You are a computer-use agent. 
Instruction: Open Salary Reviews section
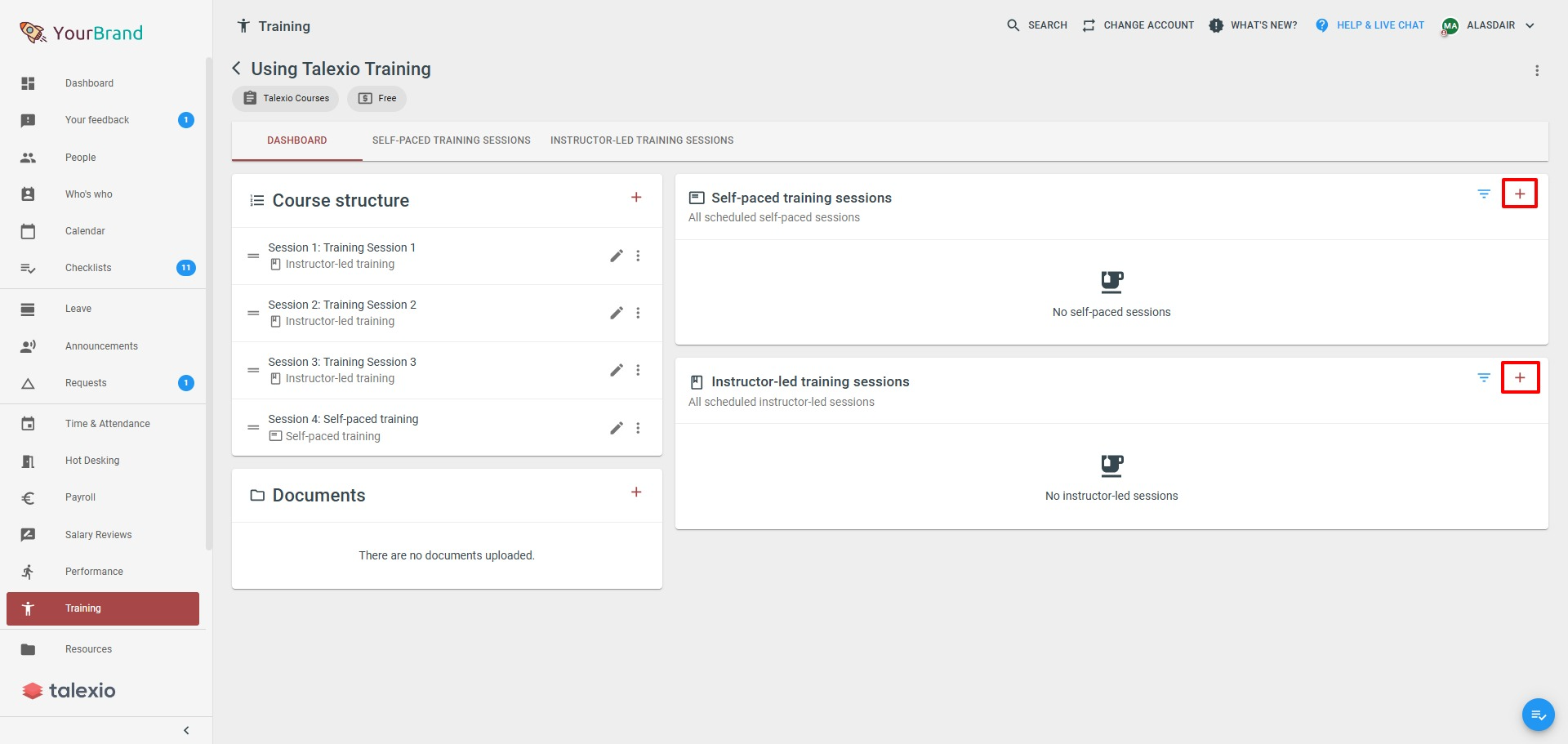point(103,535)
